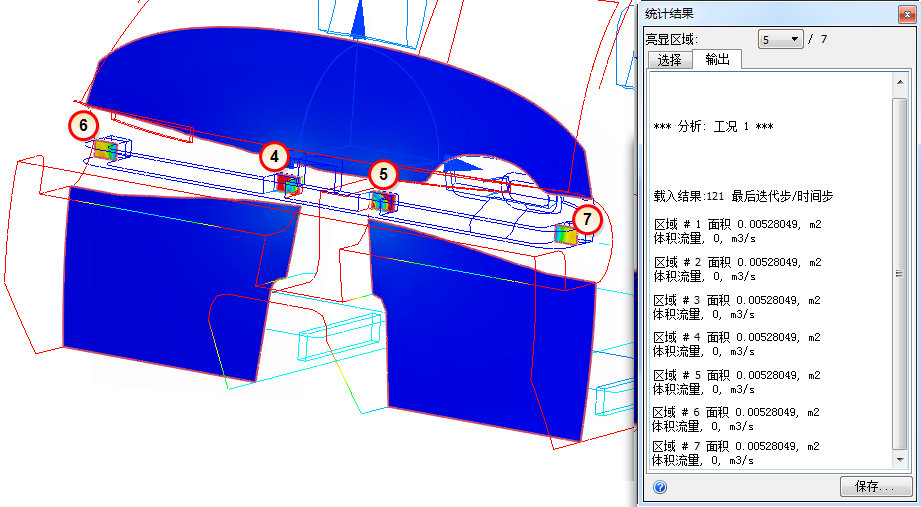Switch to the 输出 tab
This screenshot has width=921, height=507.
pos(717,59)
